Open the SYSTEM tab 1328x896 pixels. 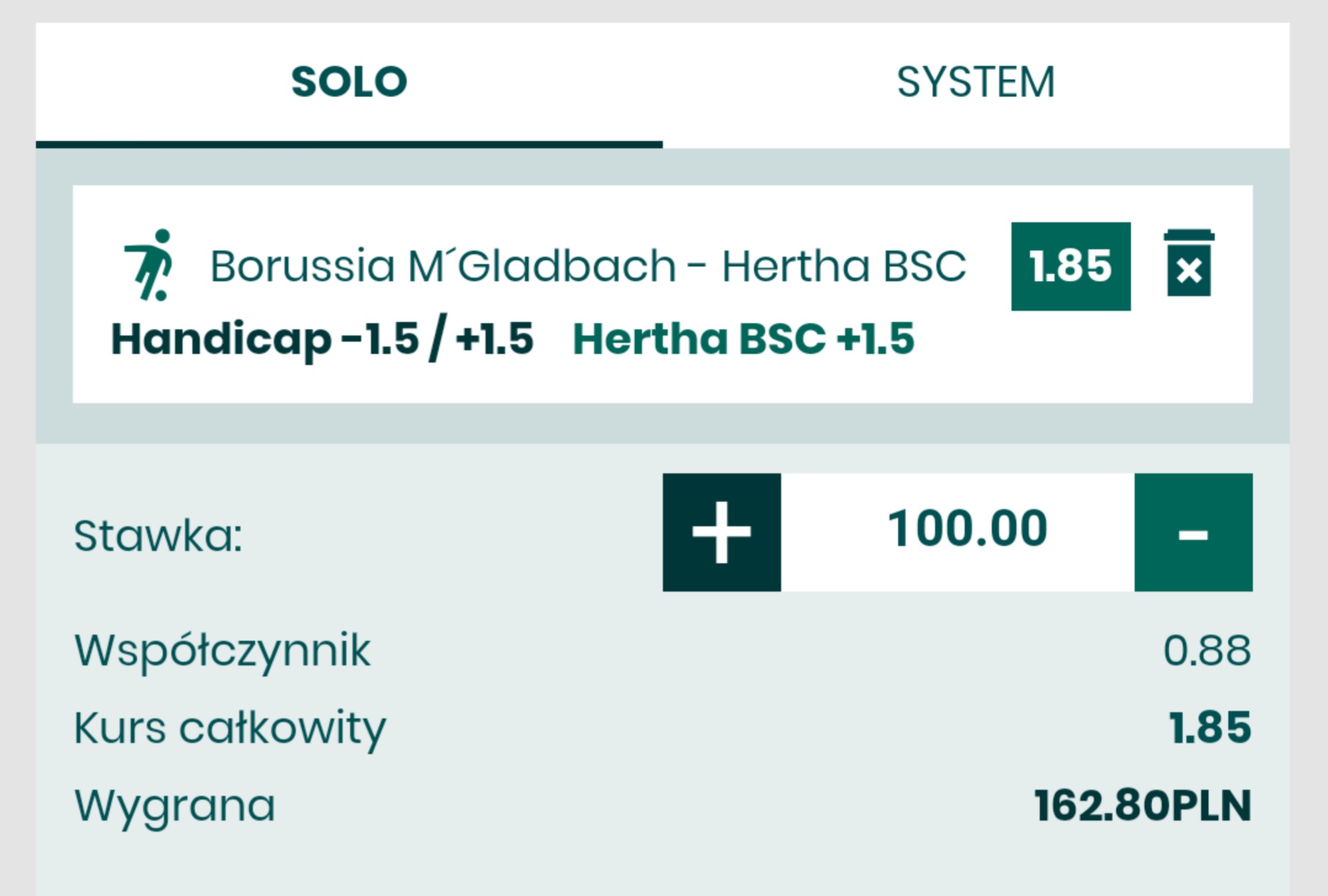point(976,82)
